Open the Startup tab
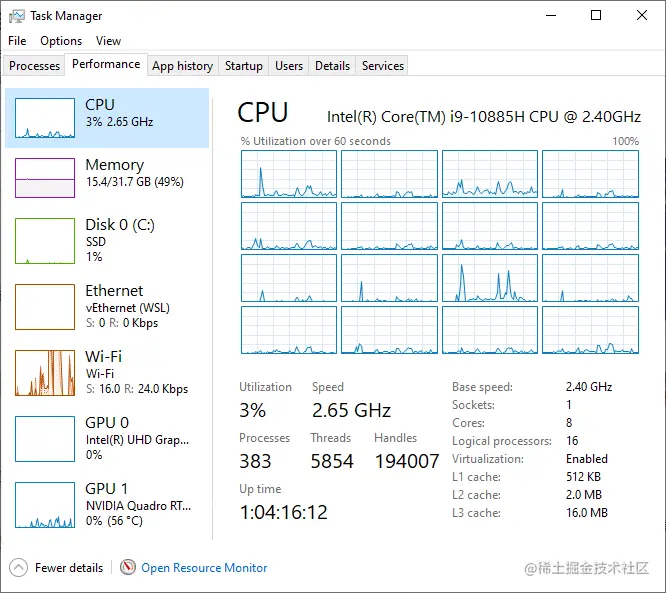 243,66
